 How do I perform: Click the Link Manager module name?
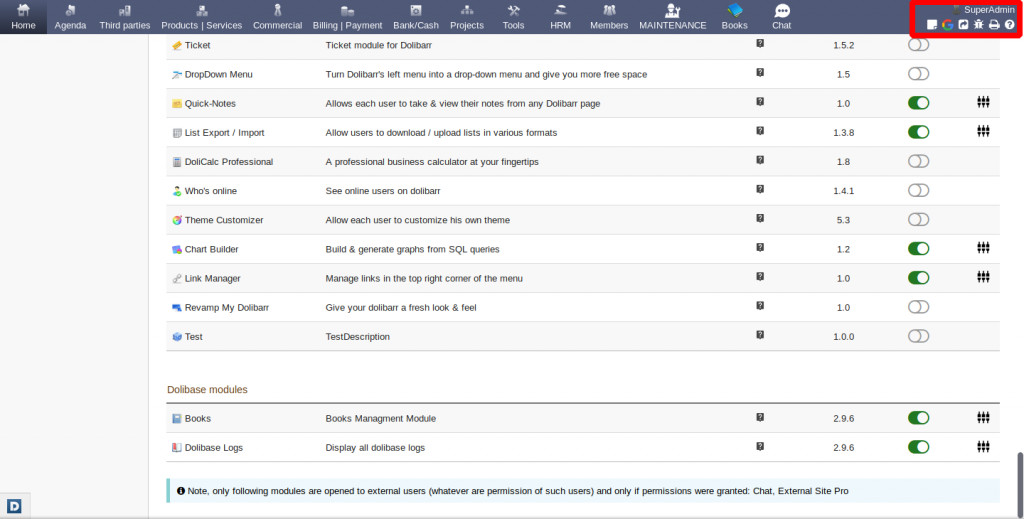click(212, 278)
